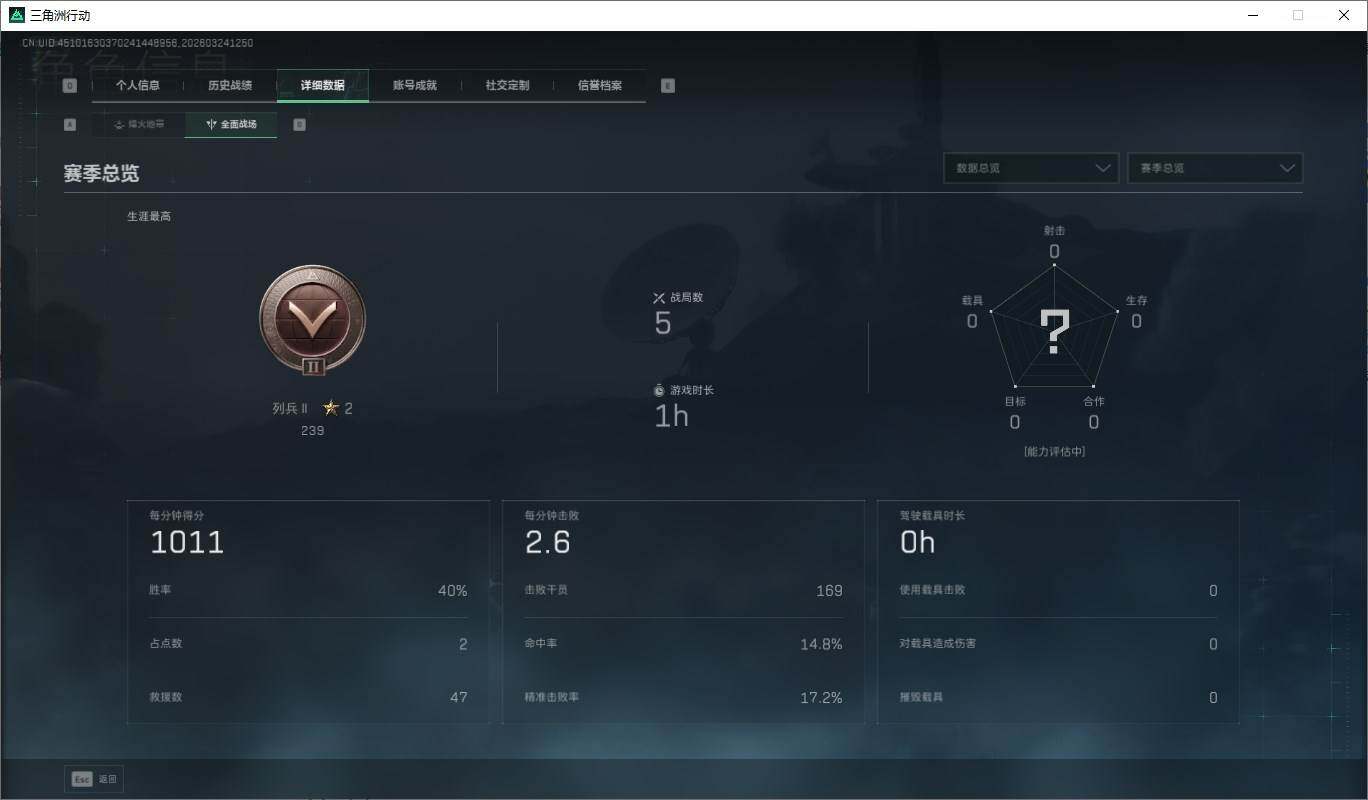Click the 射击 radar label
The image size is (1368, 800).
coord(1054,231)
